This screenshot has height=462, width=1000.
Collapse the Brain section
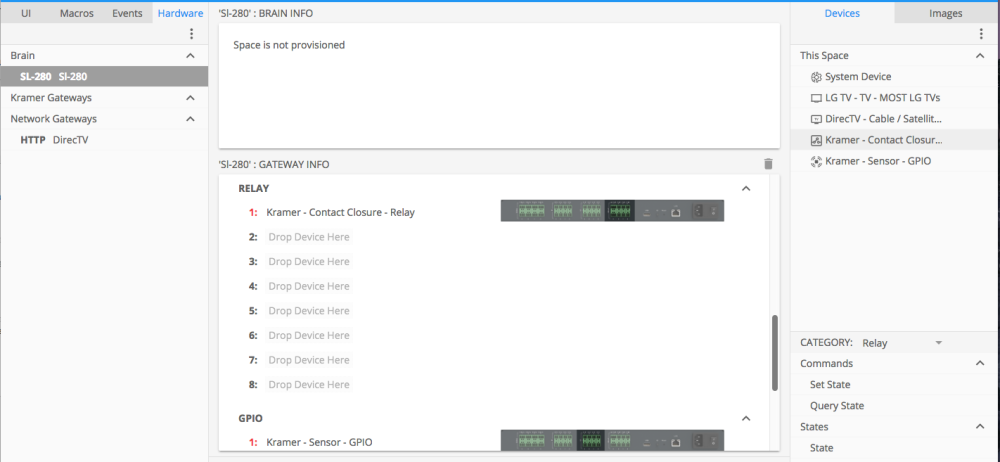(x=190, y=56)
